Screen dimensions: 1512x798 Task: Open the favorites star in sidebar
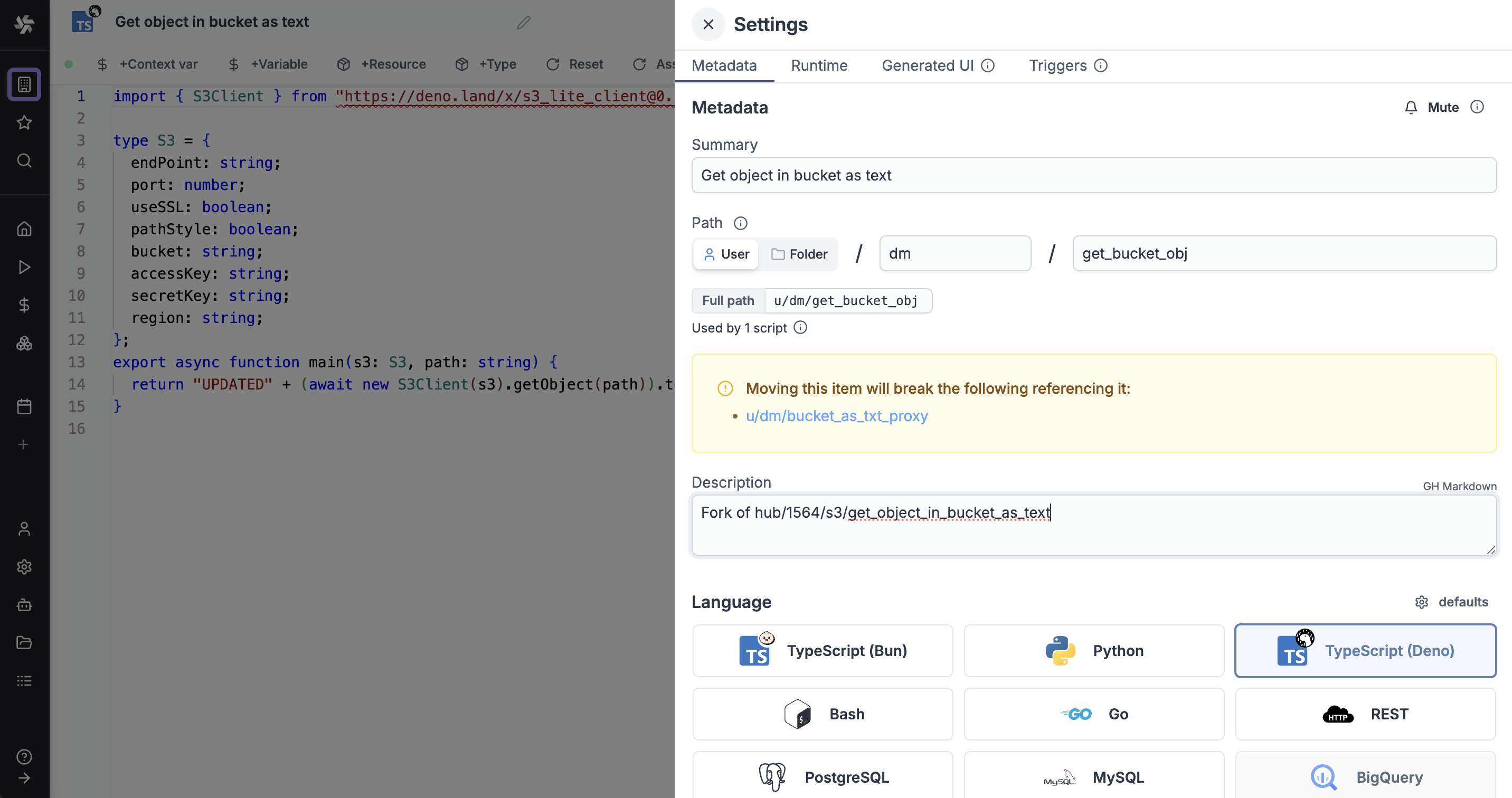click(24, 122)
